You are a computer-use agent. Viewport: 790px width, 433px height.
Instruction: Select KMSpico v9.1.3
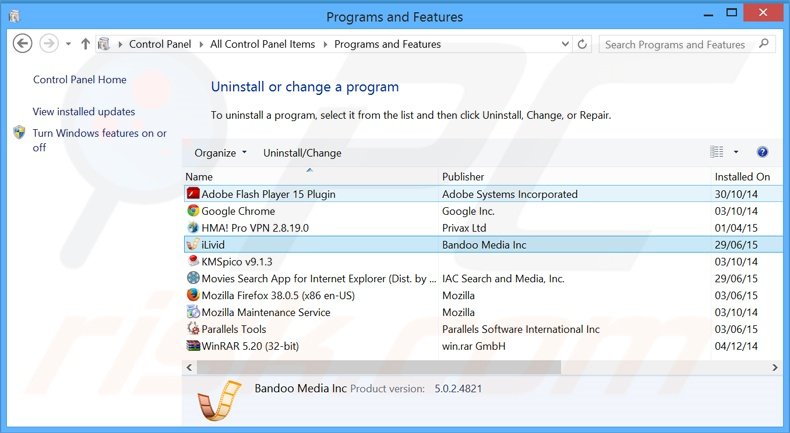[483, 261]
